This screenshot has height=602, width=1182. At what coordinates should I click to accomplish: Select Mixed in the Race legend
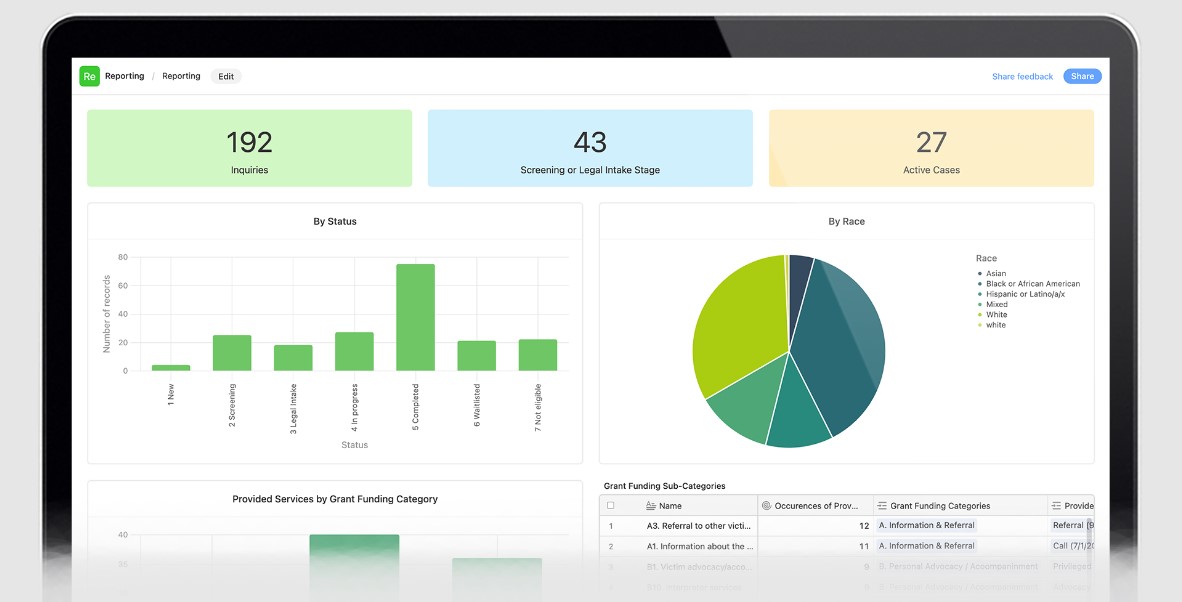coord(995,304)
